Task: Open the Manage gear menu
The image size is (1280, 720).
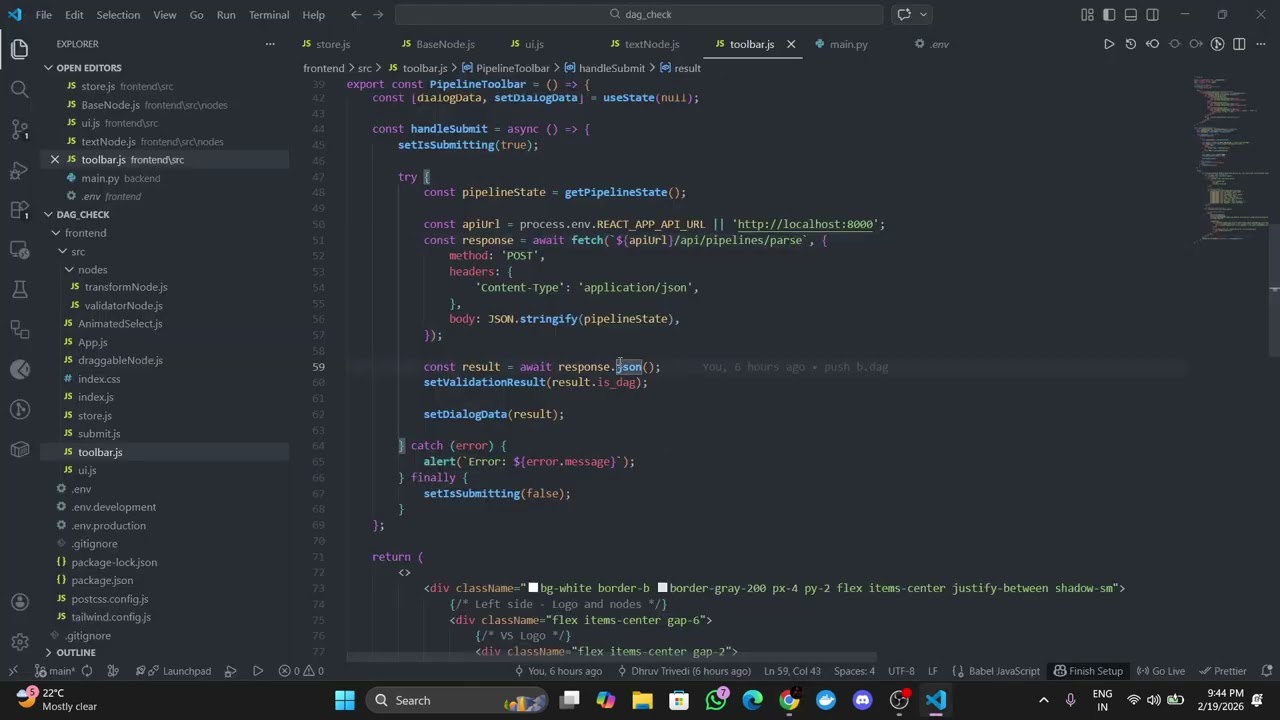Action: pyautogui.click(x=19, y=642)
